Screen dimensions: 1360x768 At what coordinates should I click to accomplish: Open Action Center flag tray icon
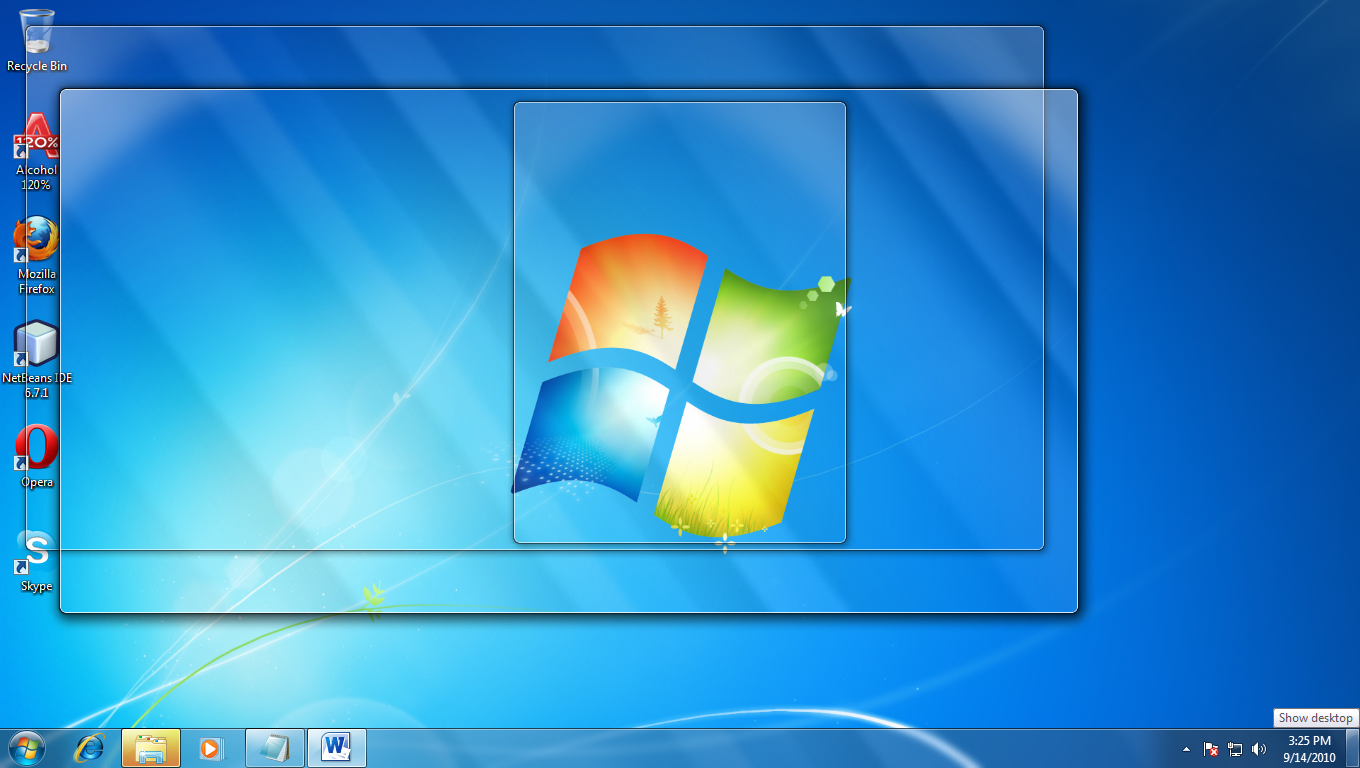pyautogui.click(x=1211, y=749)
